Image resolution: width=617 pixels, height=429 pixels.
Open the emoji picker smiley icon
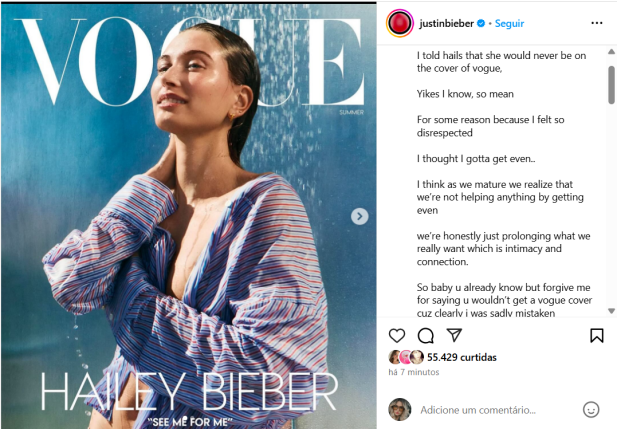(x=591, y=410)
